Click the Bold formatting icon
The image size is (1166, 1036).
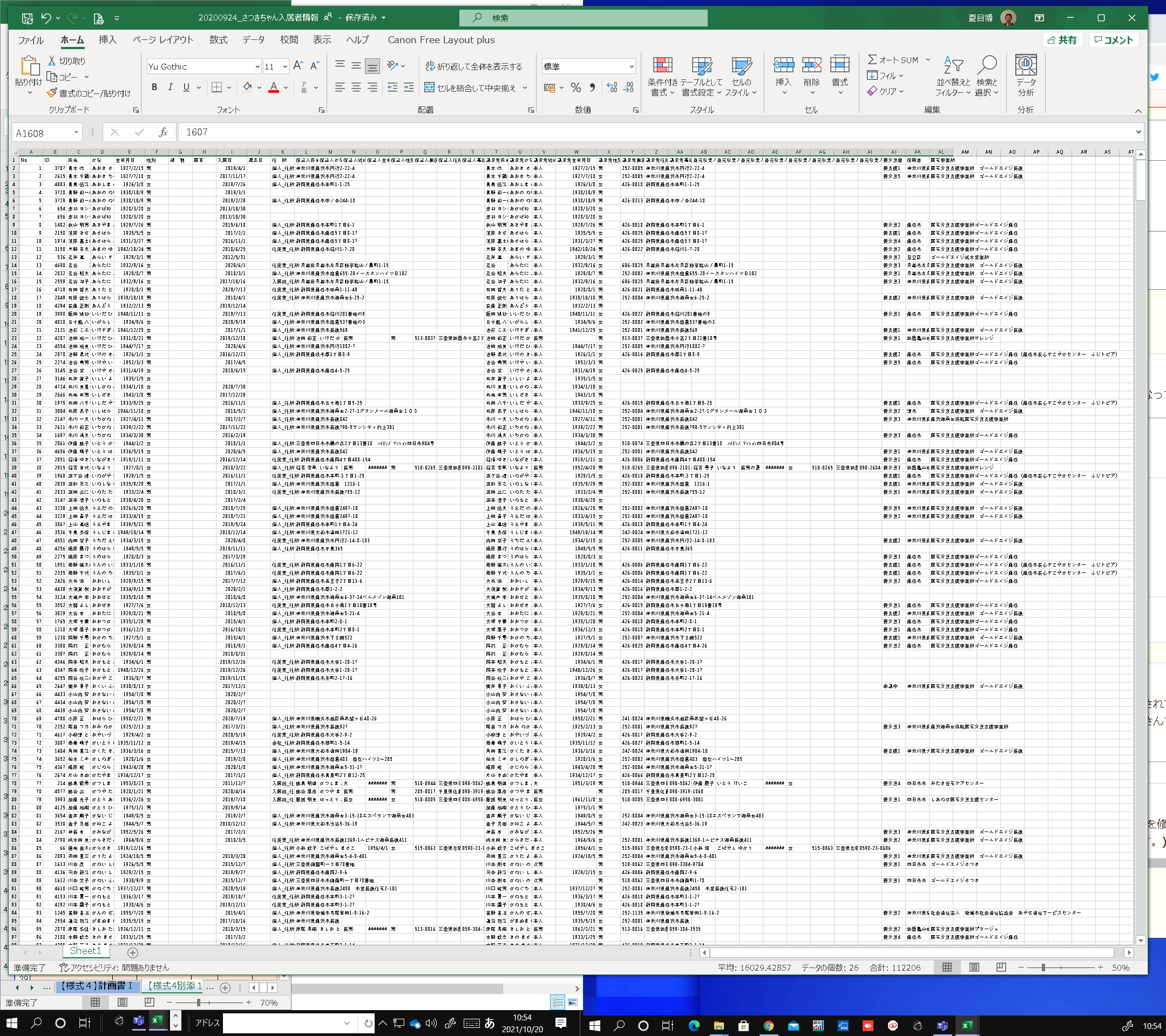[154, 87]
